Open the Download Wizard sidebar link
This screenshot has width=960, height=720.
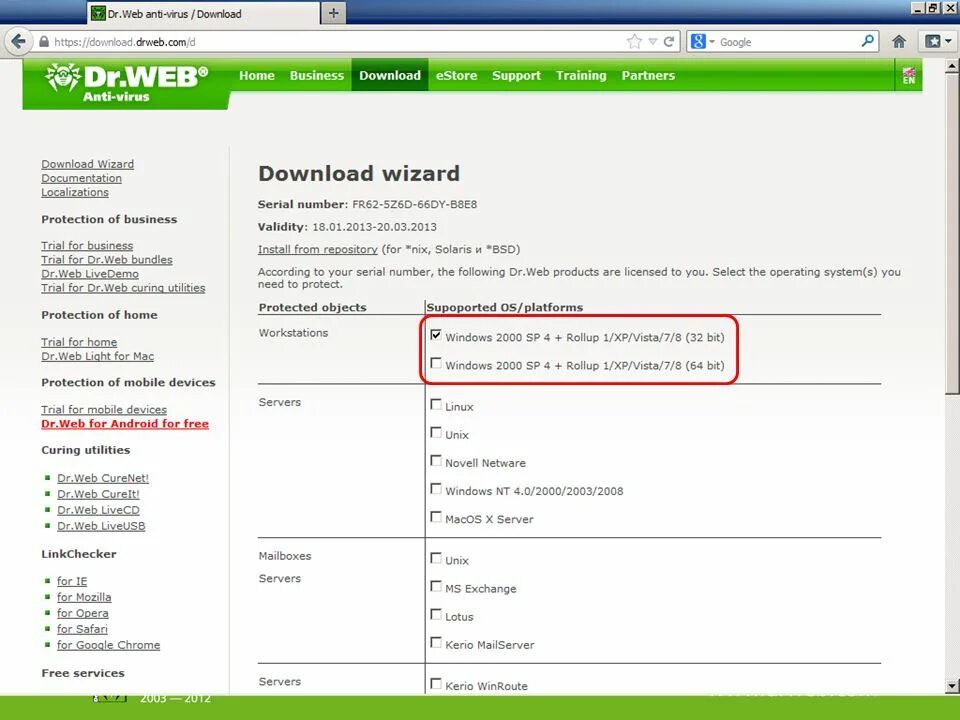(x=88, y=164)
